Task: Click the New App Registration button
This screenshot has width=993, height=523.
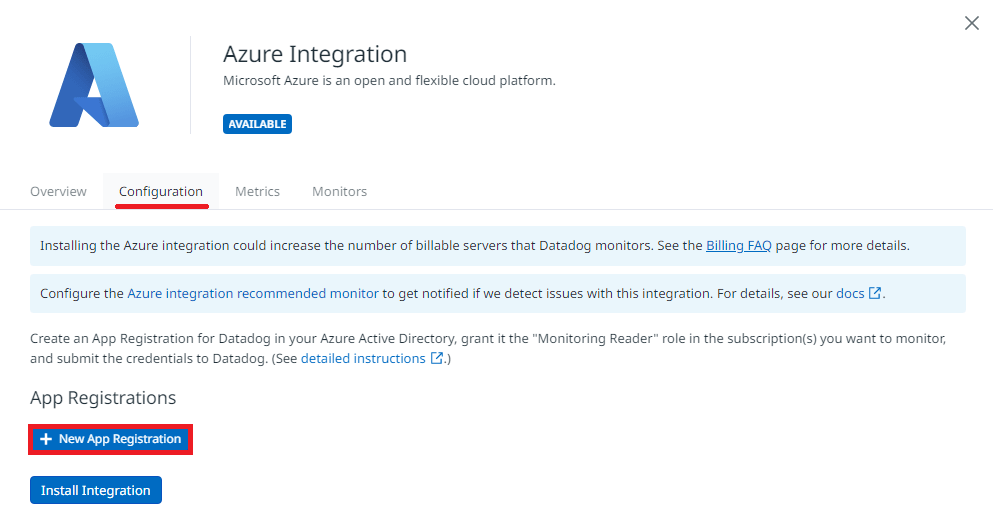Action: 110,439
